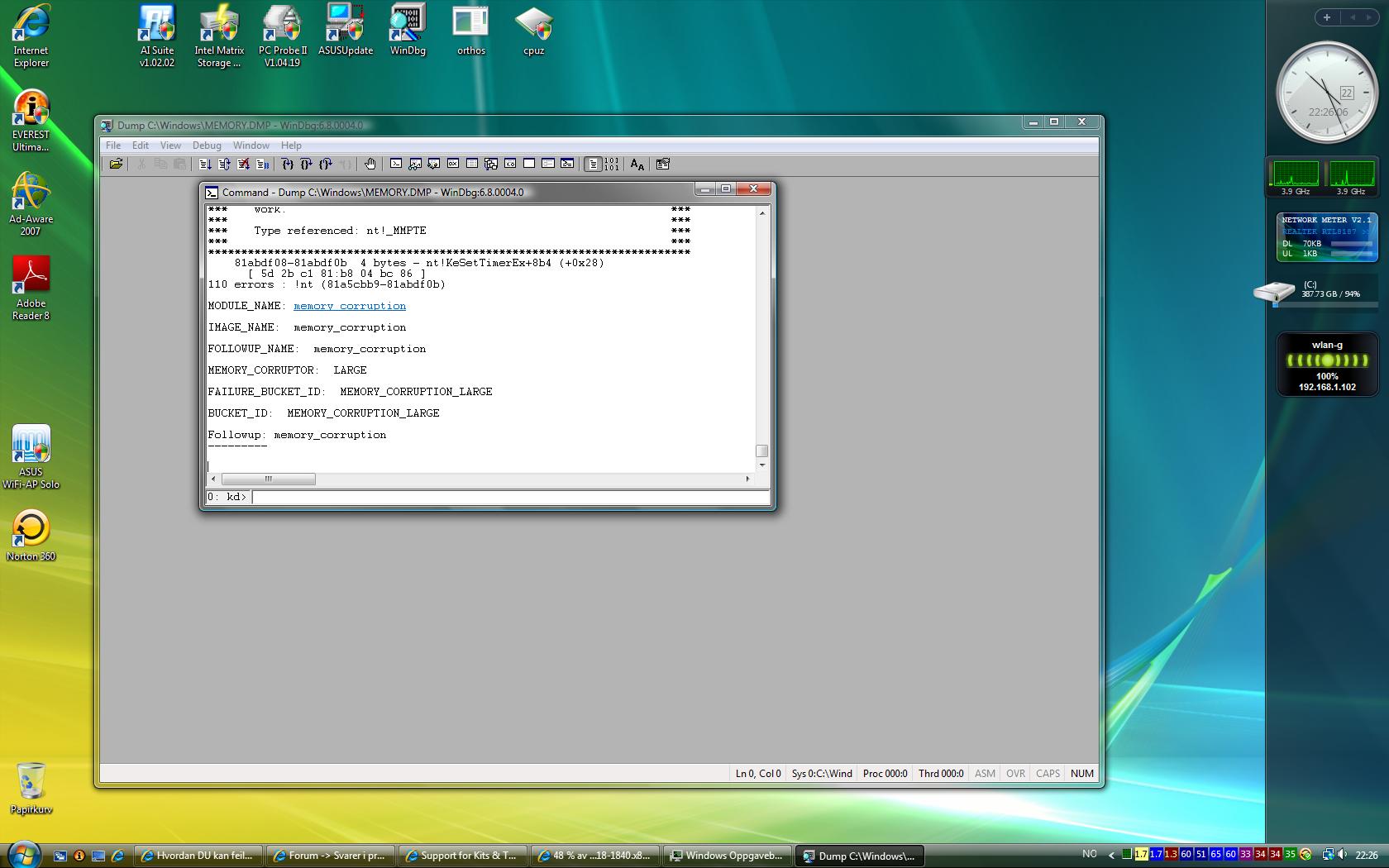Open the Options toolbar icon
The height and width of the screenshot is (868, 1389).
pos(662,164)
